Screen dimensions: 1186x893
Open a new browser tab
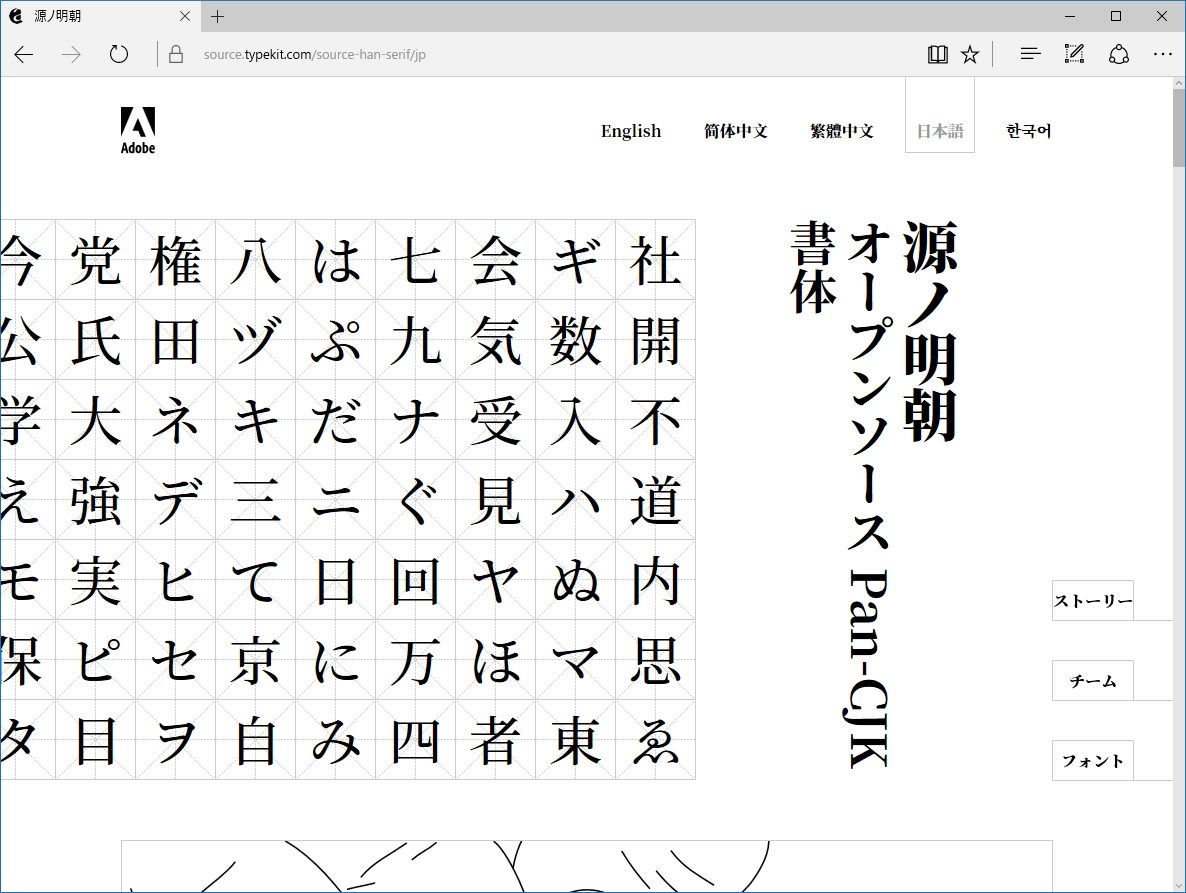click(x=217, y=16)
